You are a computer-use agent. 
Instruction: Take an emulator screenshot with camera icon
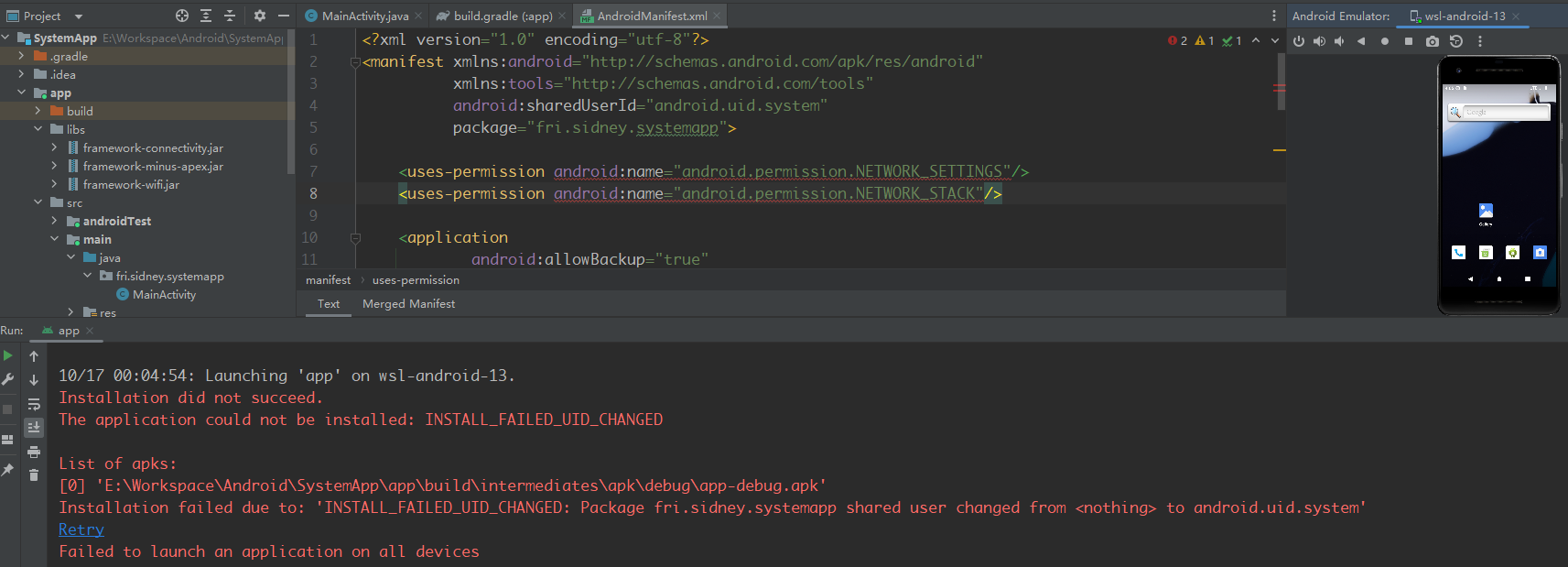[x=1433, y=41]
